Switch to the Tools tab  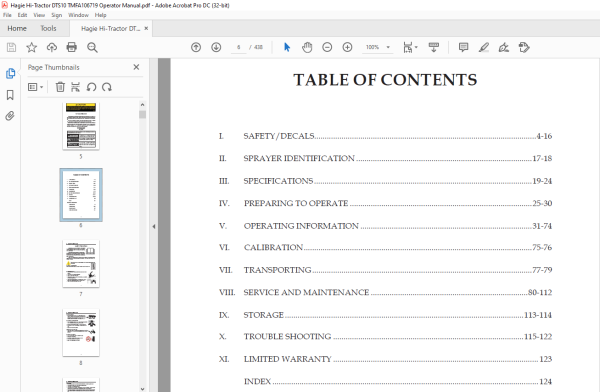pyautogui.click(x=48, y=28)
